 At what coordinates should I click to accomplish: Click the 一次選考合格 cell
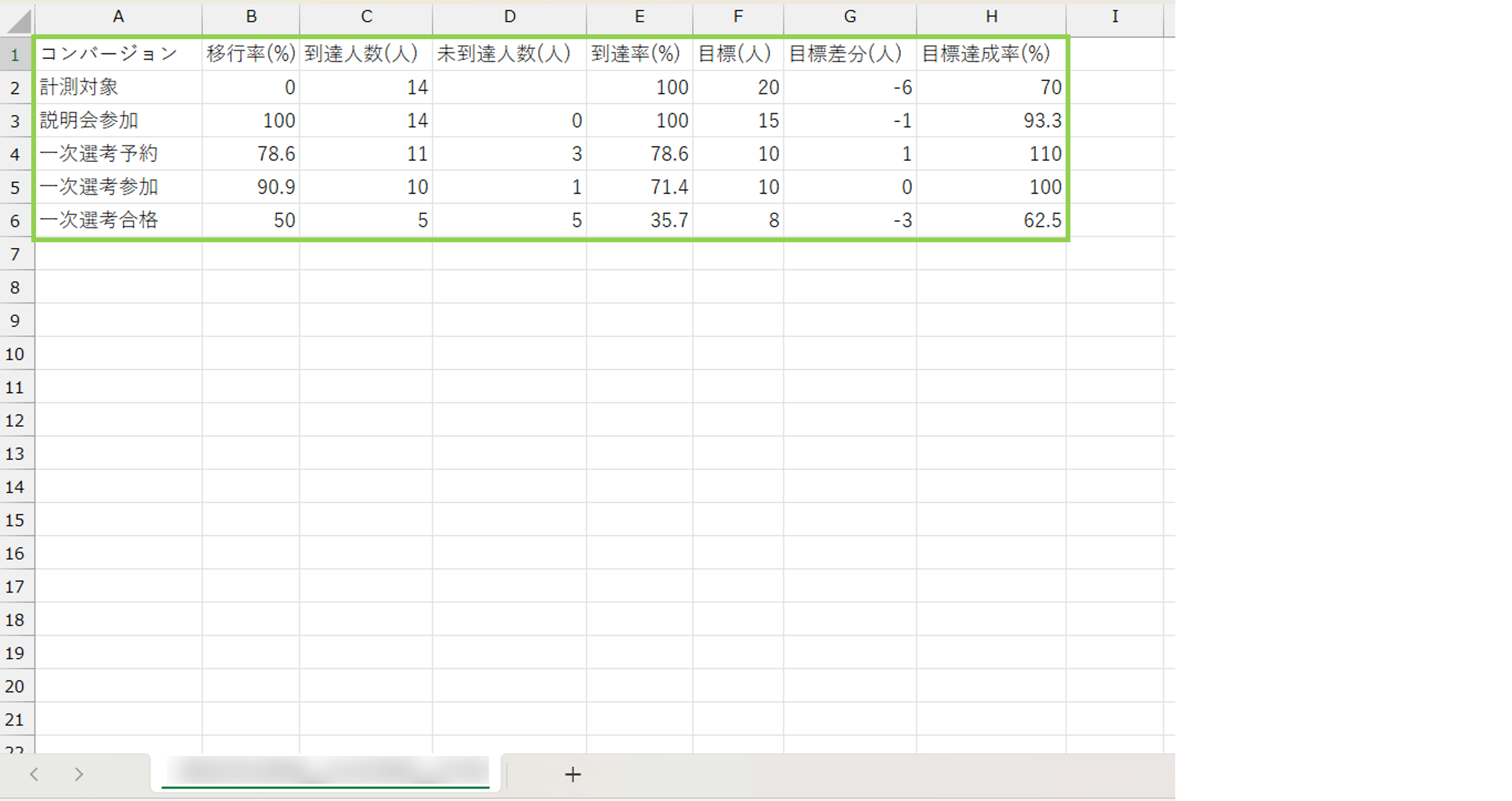click(118, 220)
